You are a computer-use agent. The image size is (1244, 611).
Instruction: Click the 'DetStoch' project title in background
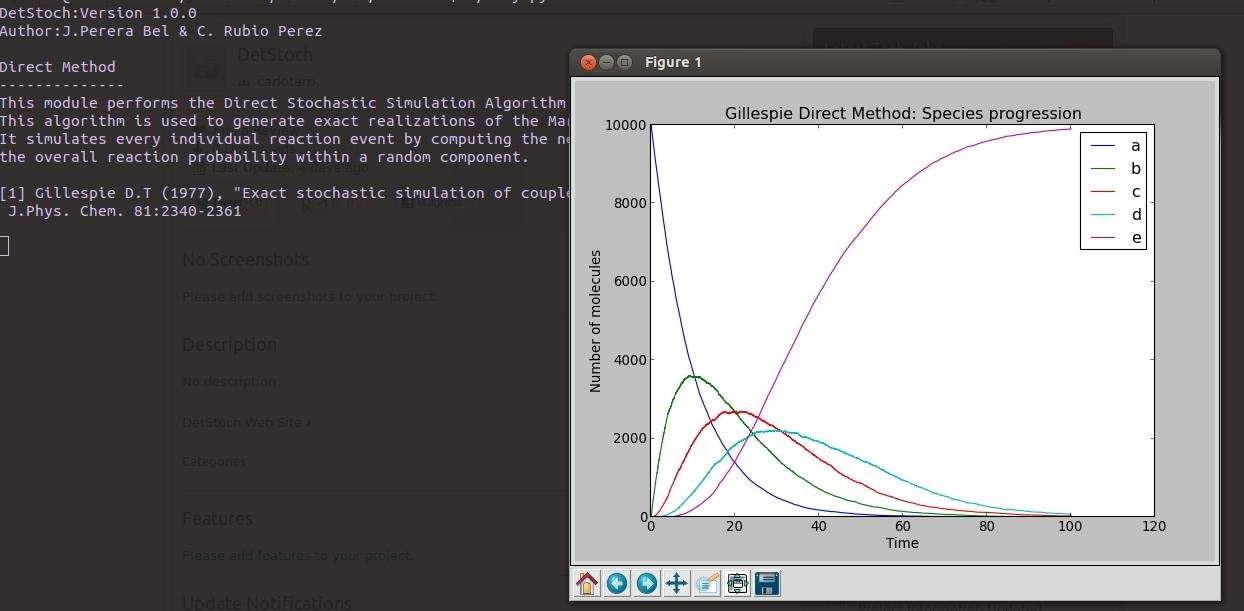point(275,55)
